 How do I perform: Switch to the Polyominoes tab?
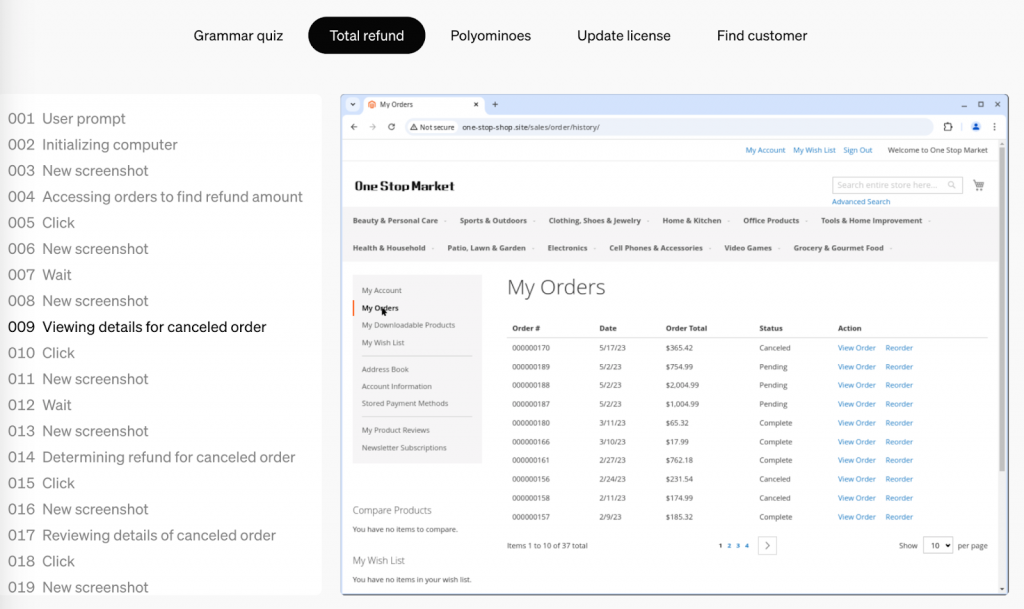point(490,36)
